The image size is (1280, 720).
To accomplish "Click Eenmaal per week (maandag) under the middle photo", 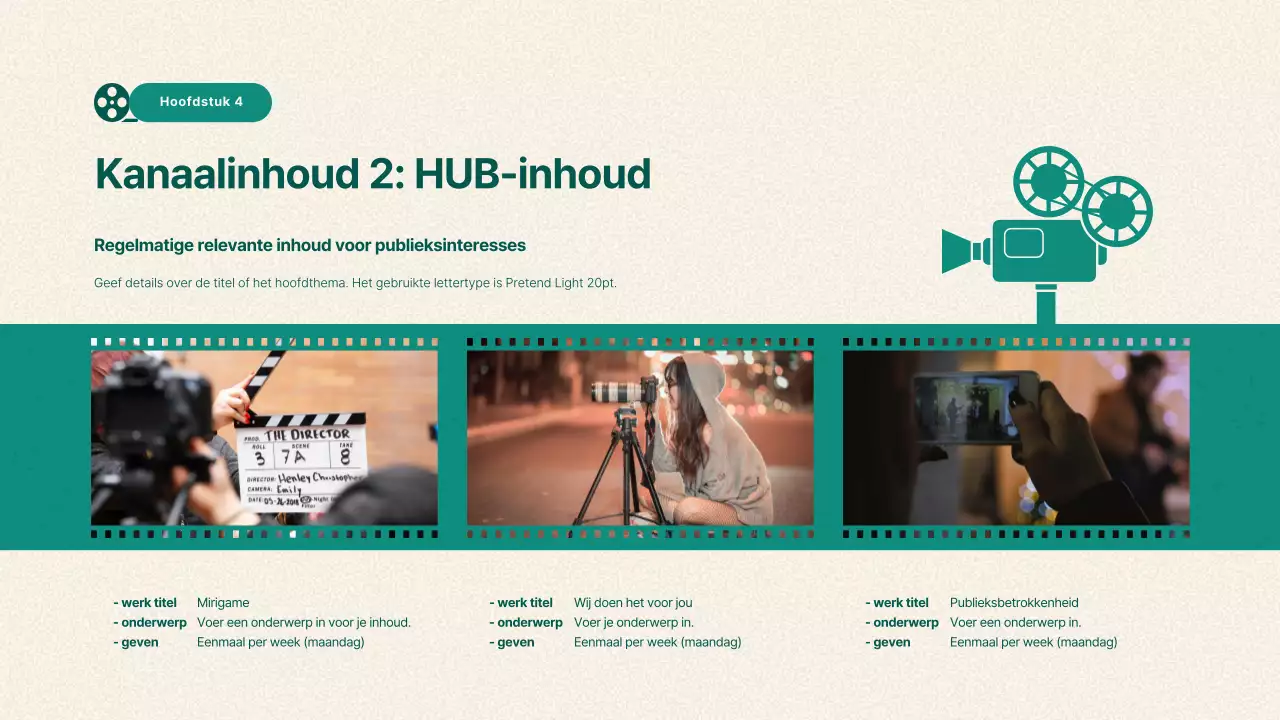I will coord(657,642).
